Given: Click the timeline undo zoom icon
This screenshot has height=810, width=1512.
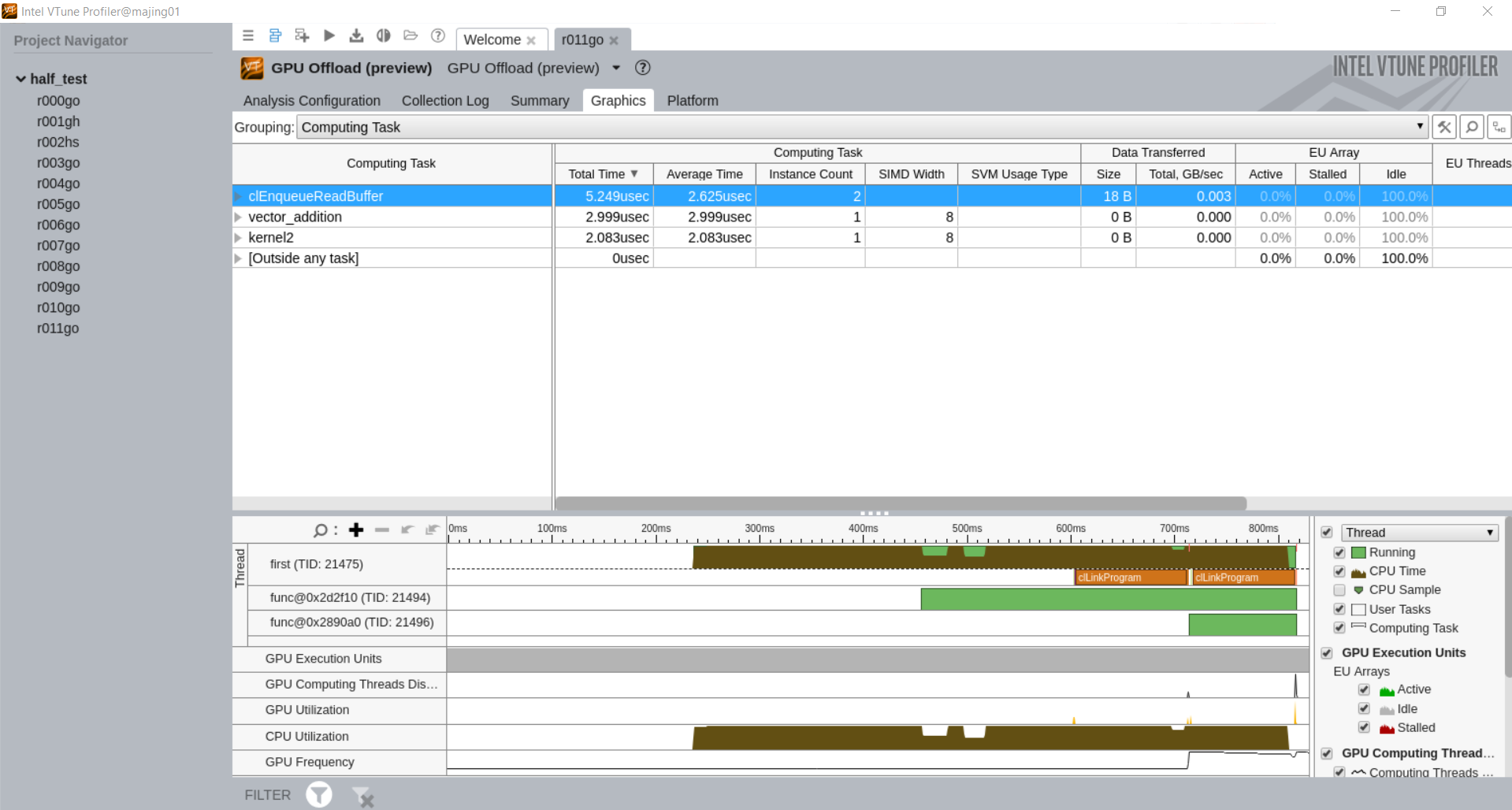Looking at the screenshot, I should 407,529.
